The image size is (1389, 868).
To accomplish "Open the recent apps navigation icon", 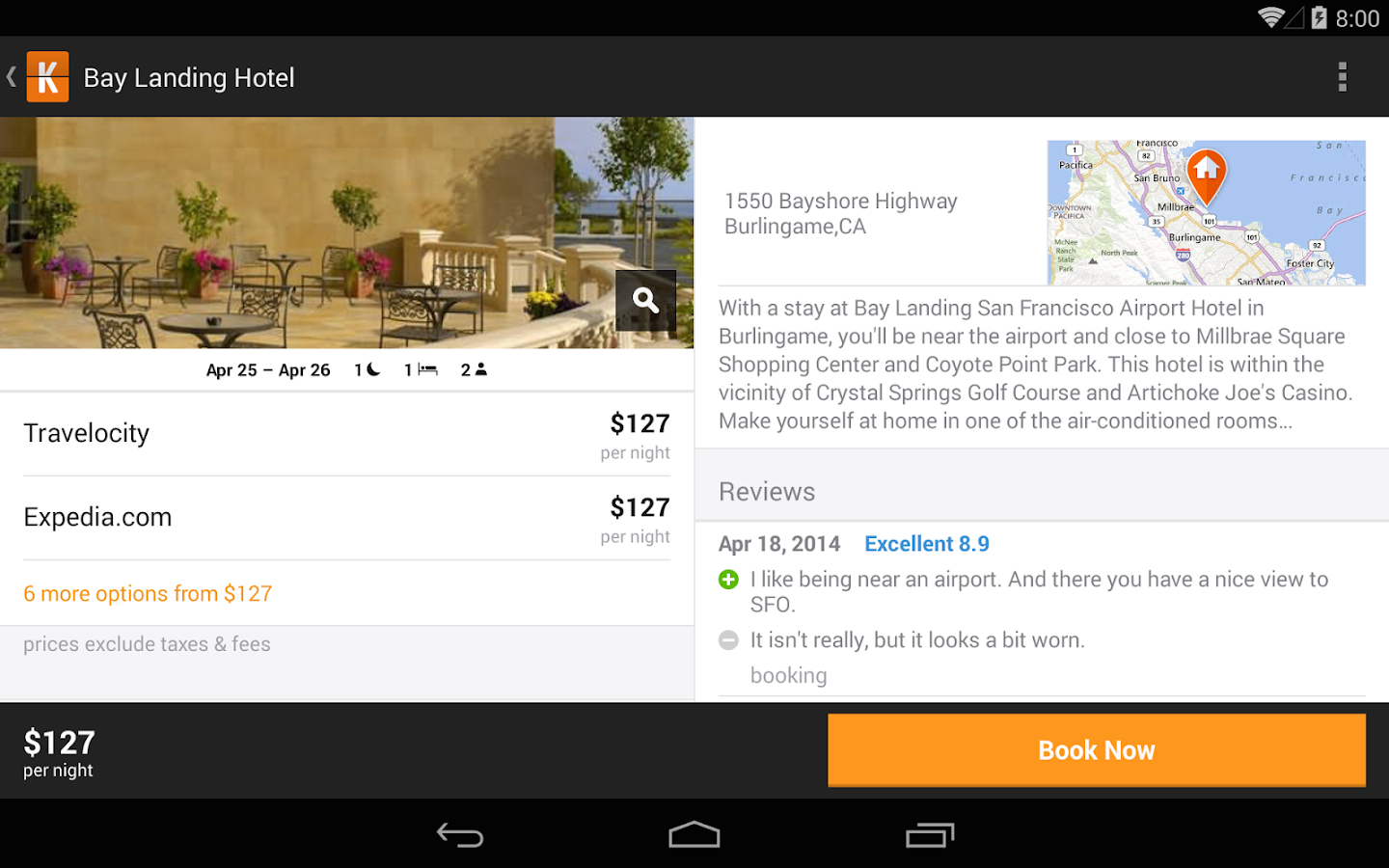I will tap(929, 835).
